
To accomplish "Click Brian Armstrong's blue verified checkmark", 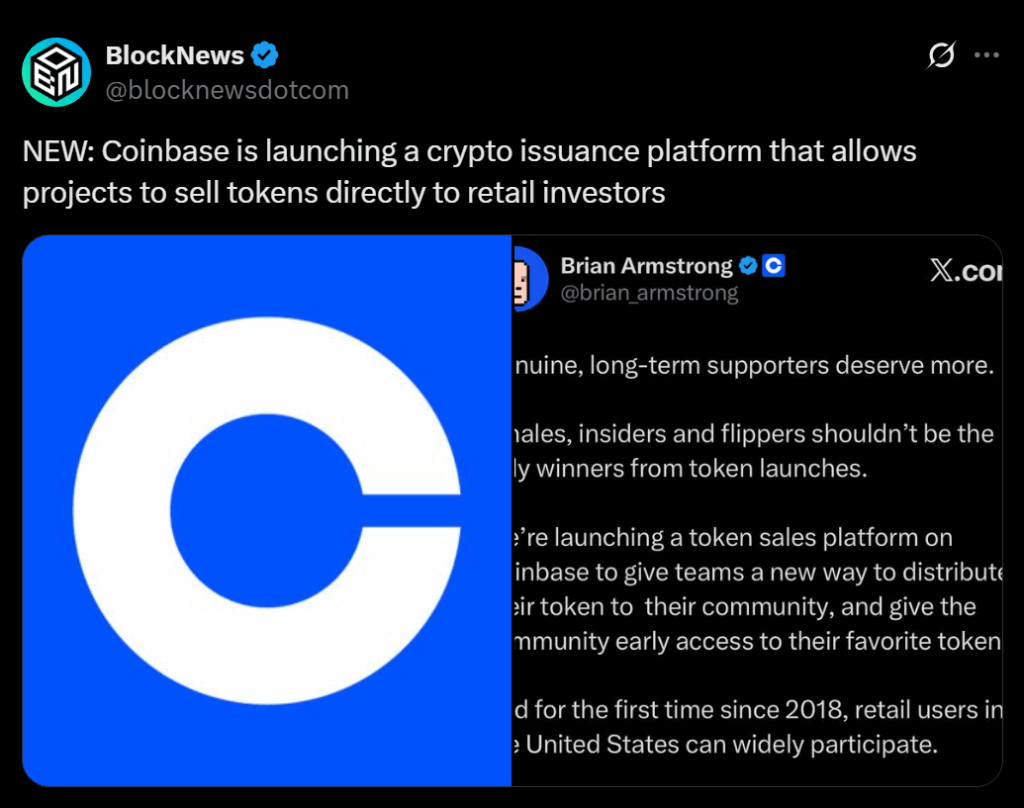I will coord(747,266).
